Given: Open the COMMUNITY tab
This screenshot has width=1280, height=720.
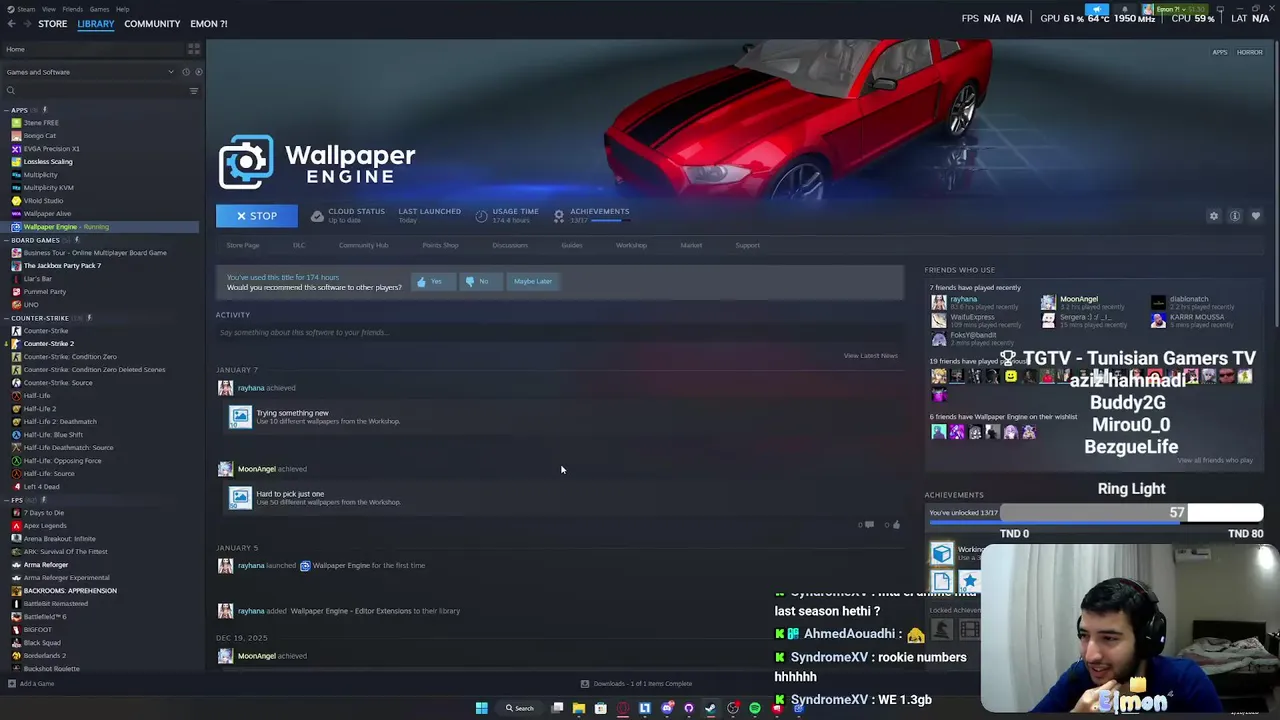Looking at the screenshot, I should pyautogui.click(x=152, y=23).
